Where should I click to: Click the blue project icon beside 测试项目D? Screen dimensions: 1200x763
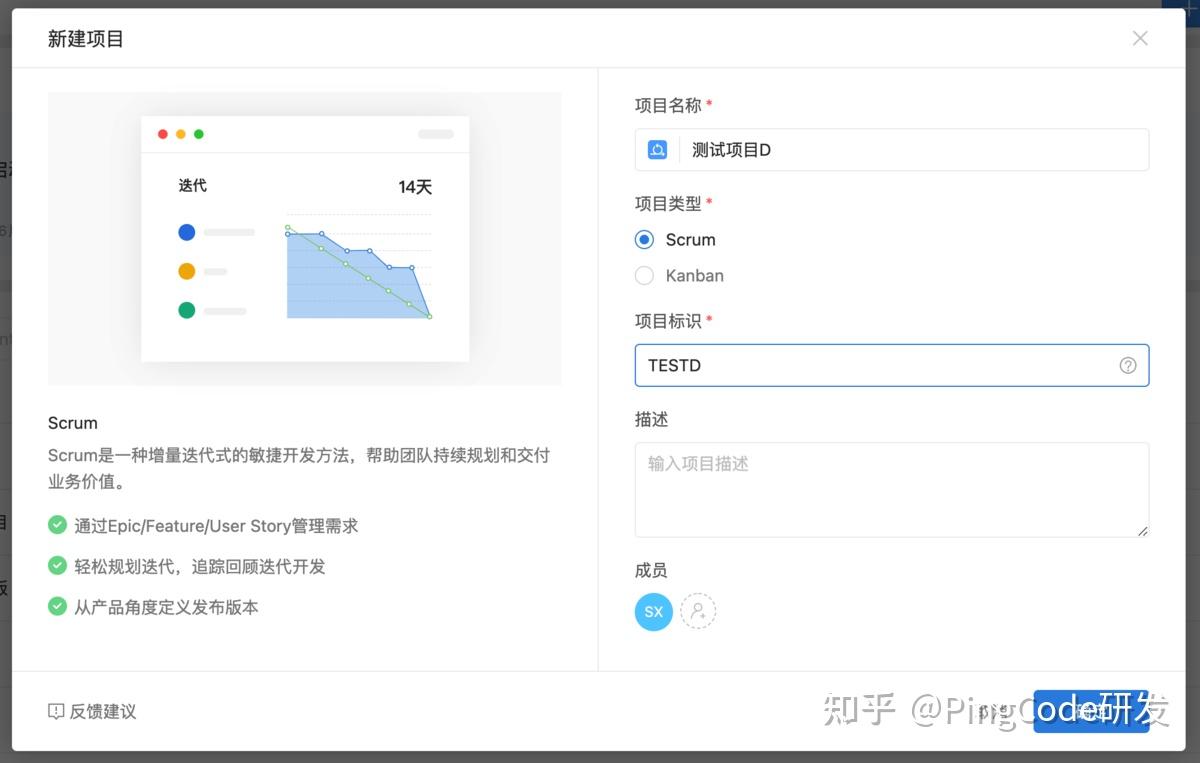[x=657, y=150]
